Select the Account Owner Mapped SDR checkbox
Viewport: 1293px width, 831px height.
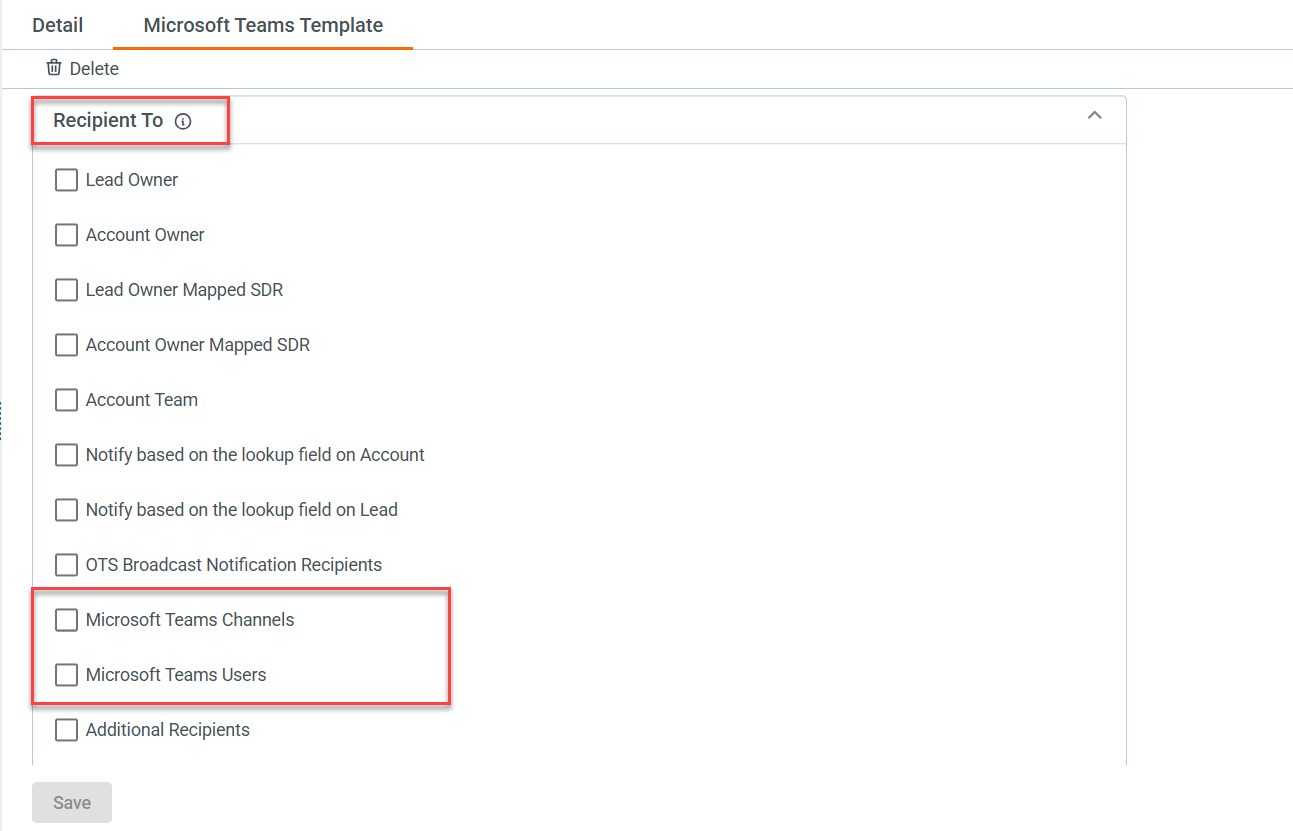[66, 345]
